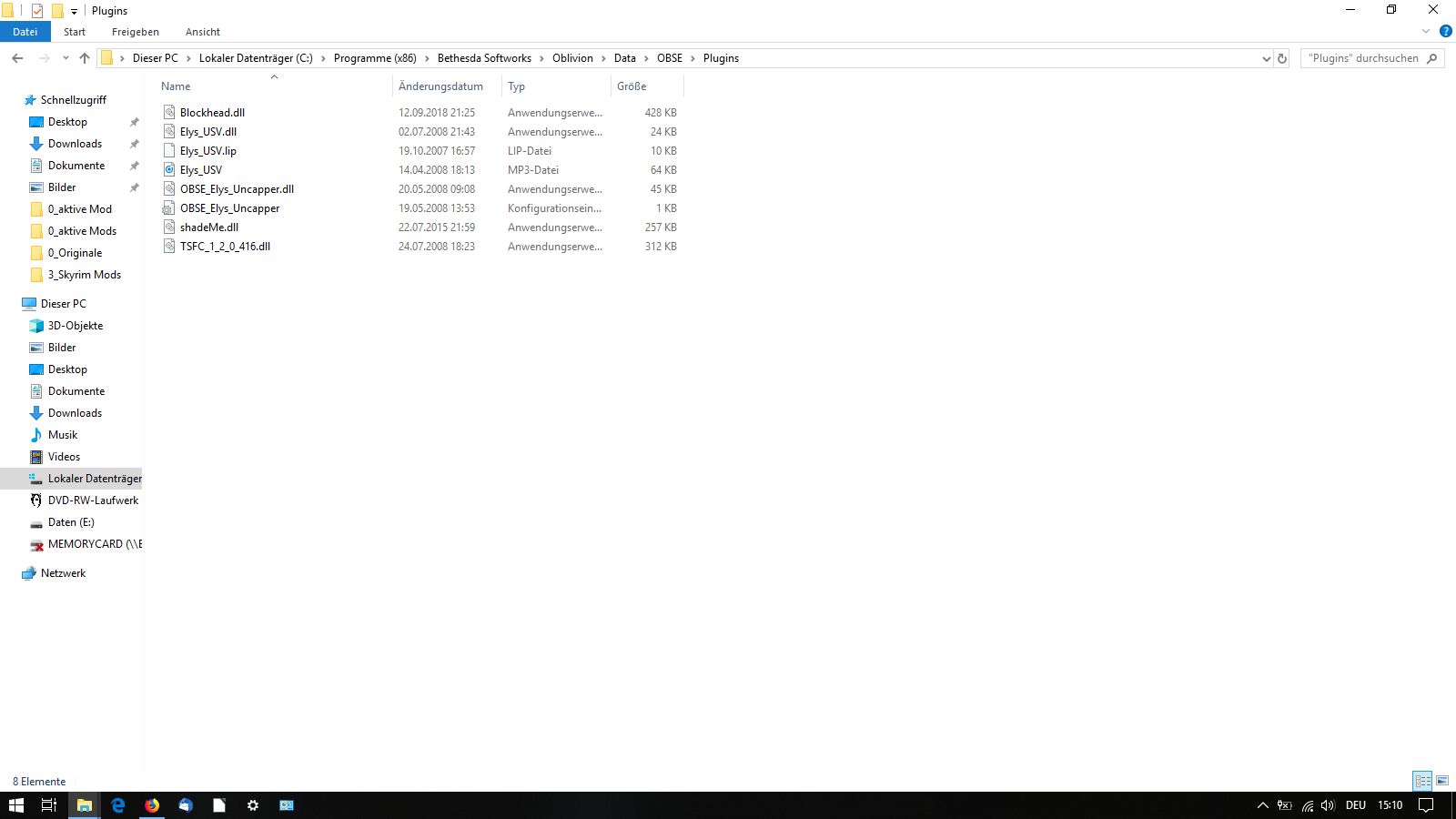Open the Explorer help icon

[x=1445, y=31]
